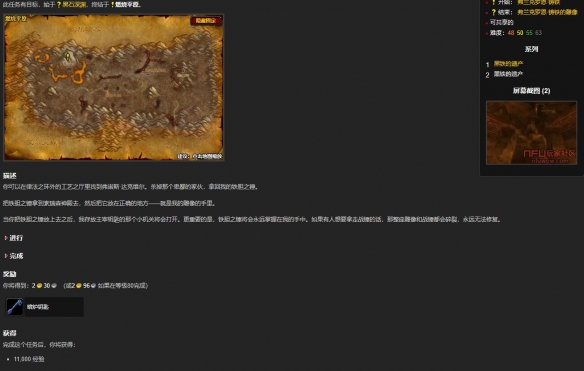Image resolution: width=584 pixels, height=371 pixels.
Task: Click the yellow question mark before 黑石深渊
Action: pyautogui.click(x=59, y=5)
